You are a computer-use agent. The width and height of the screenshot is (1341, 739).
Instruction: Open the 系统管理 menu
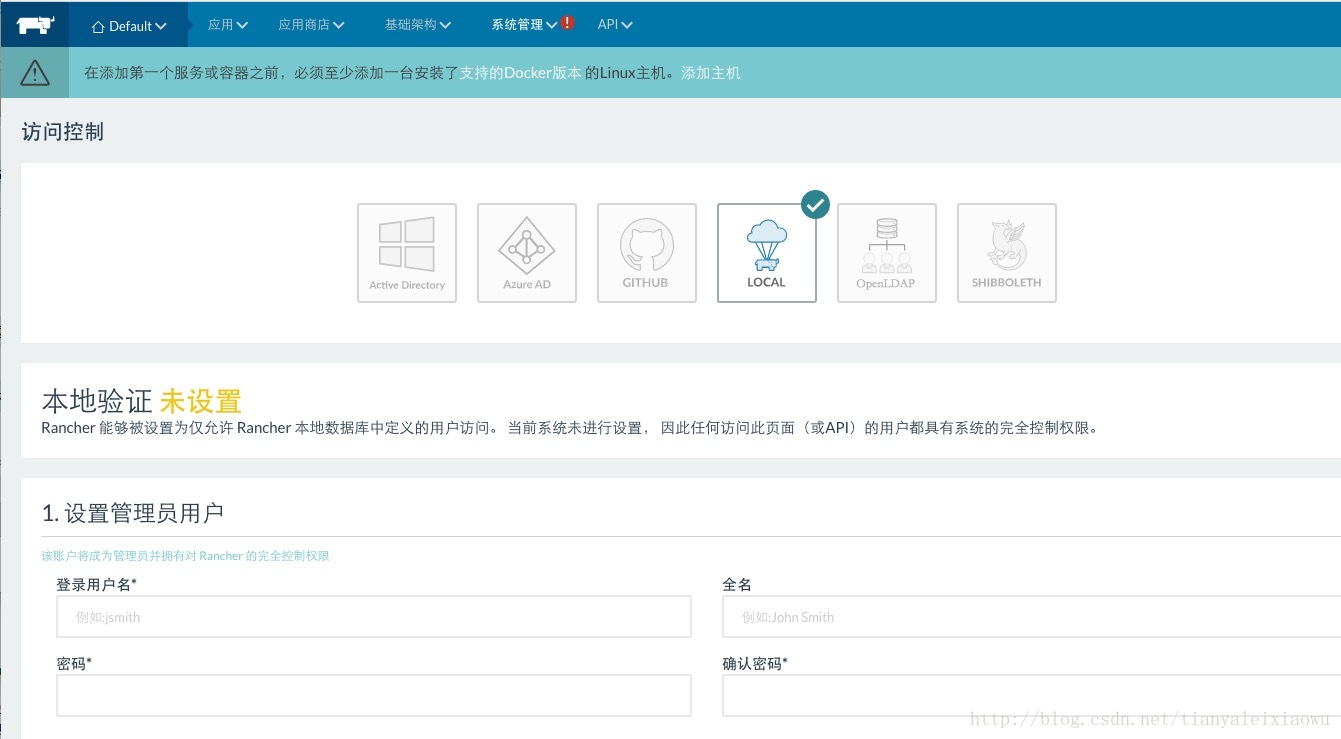(524, 25)
